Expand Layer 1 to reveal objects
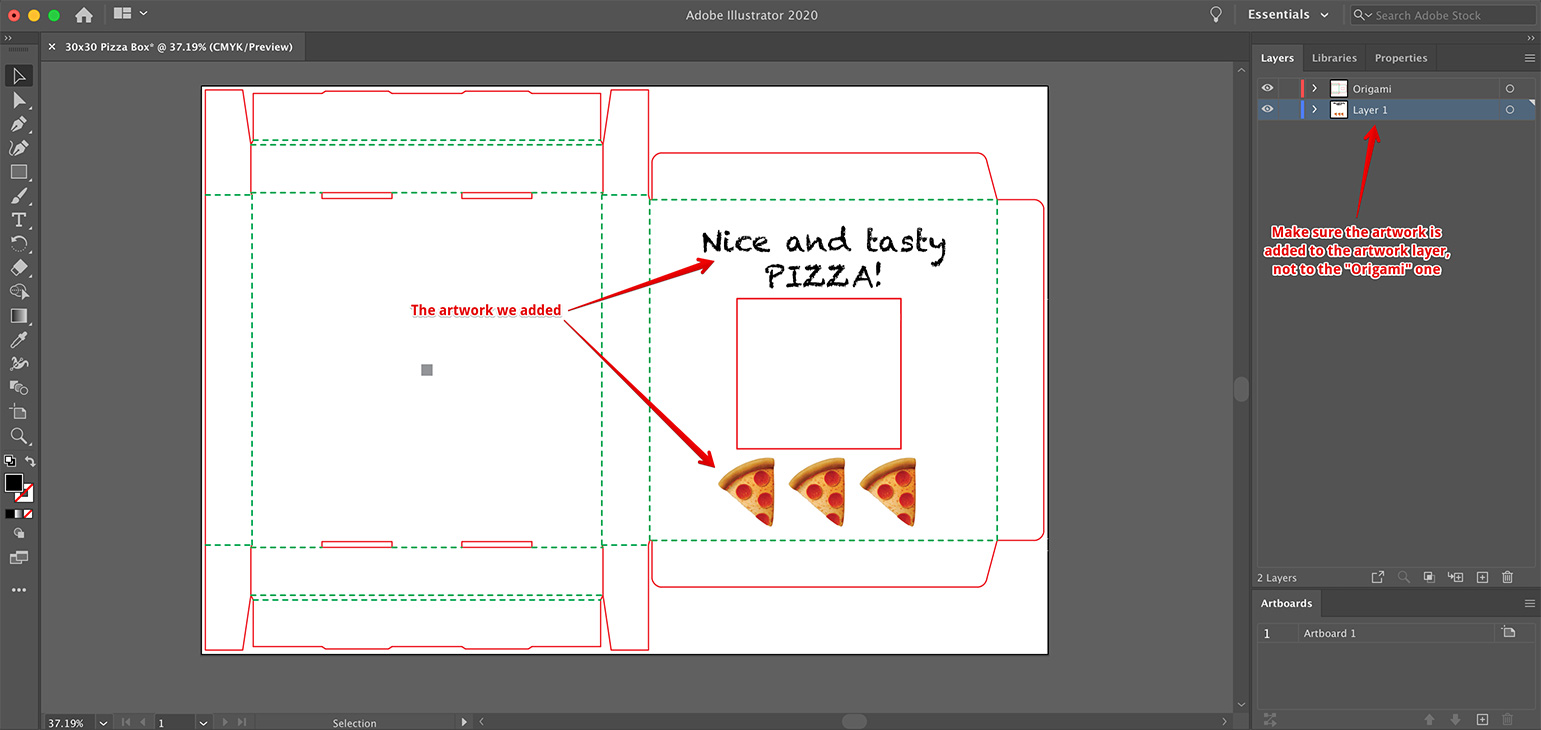 click(1313, 109)
